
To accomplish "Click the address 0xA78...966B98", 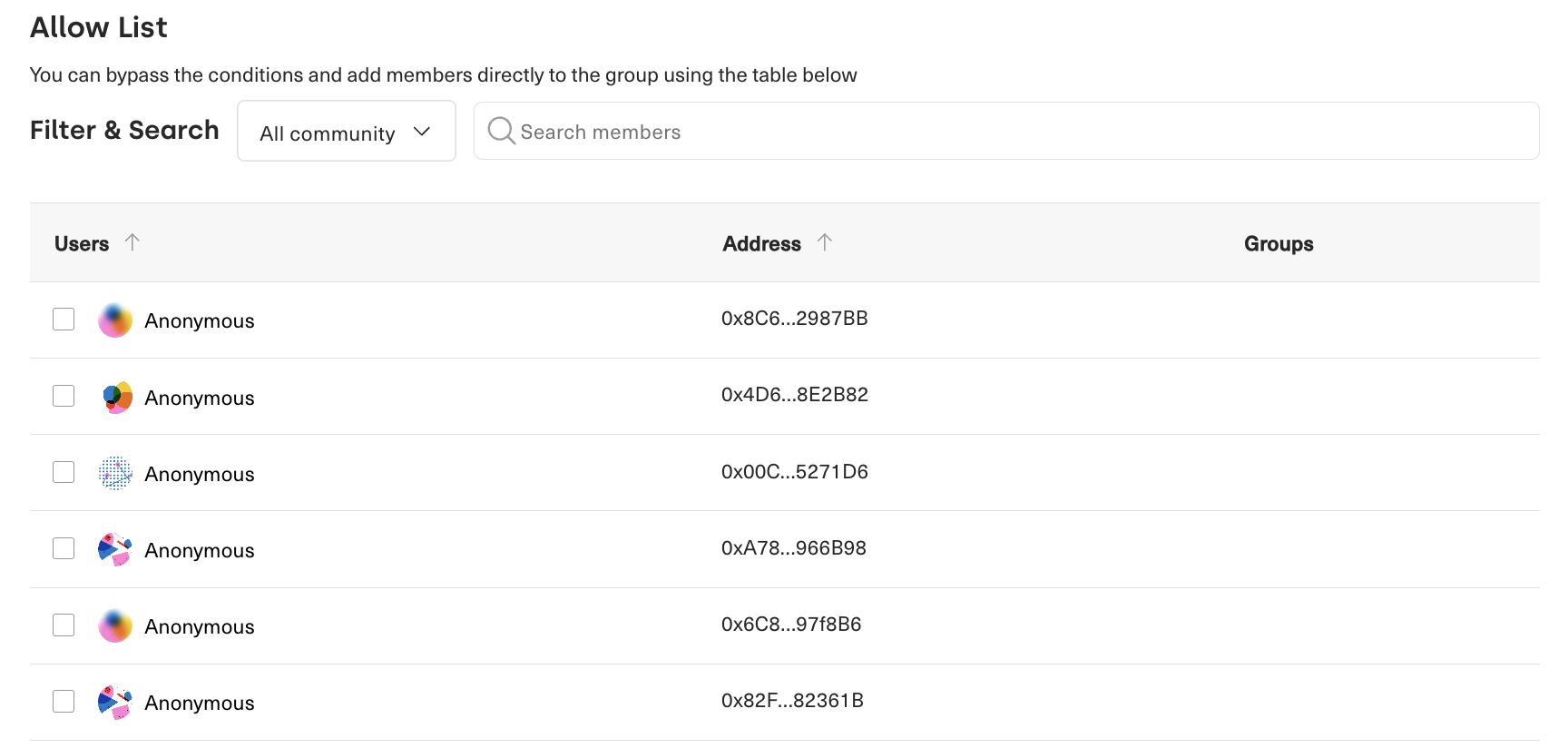I will click(793, 548).
